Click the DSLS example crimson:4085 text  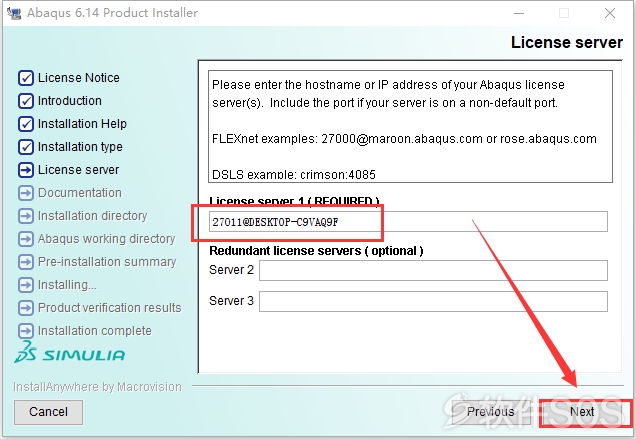pos(294,174)
